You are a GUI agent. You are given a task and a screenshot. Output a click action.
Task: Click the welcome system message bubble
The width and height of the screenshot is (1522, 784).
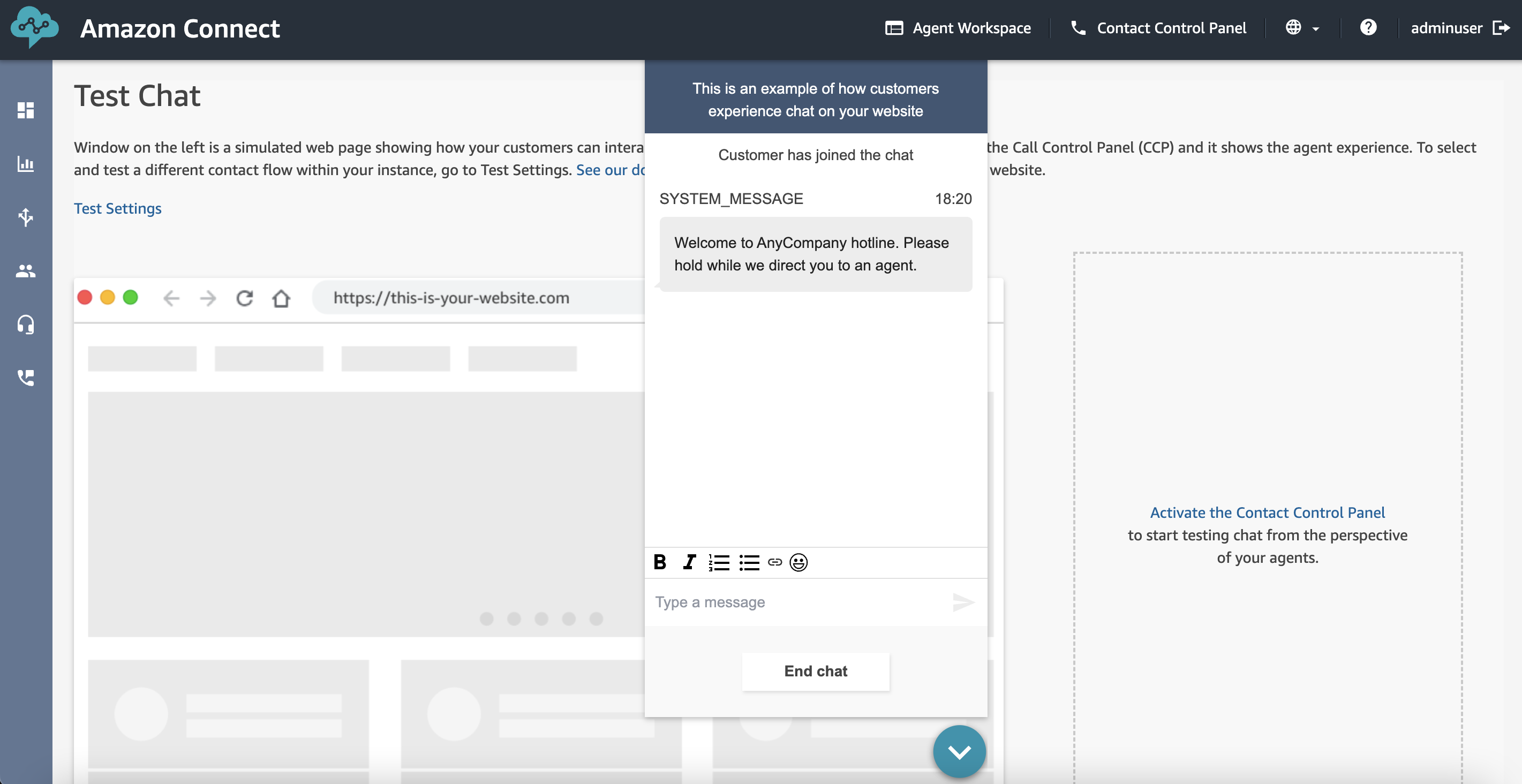click(815, 254)
